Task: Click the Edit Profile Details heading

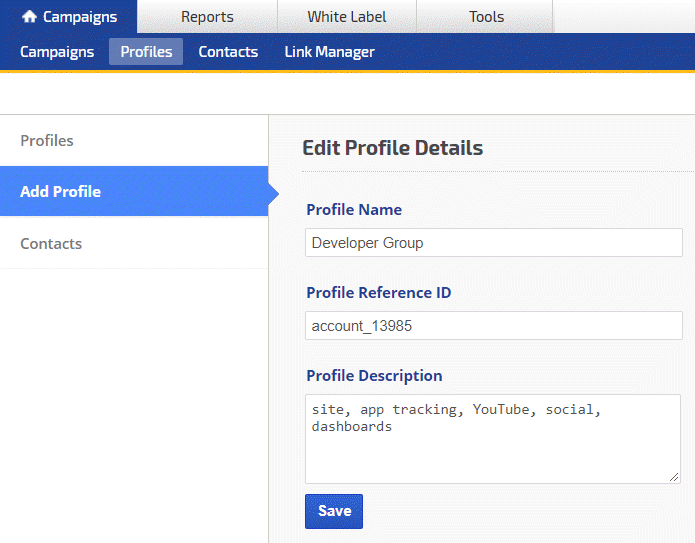Action: pyautogui.click(x=392, y=149)
